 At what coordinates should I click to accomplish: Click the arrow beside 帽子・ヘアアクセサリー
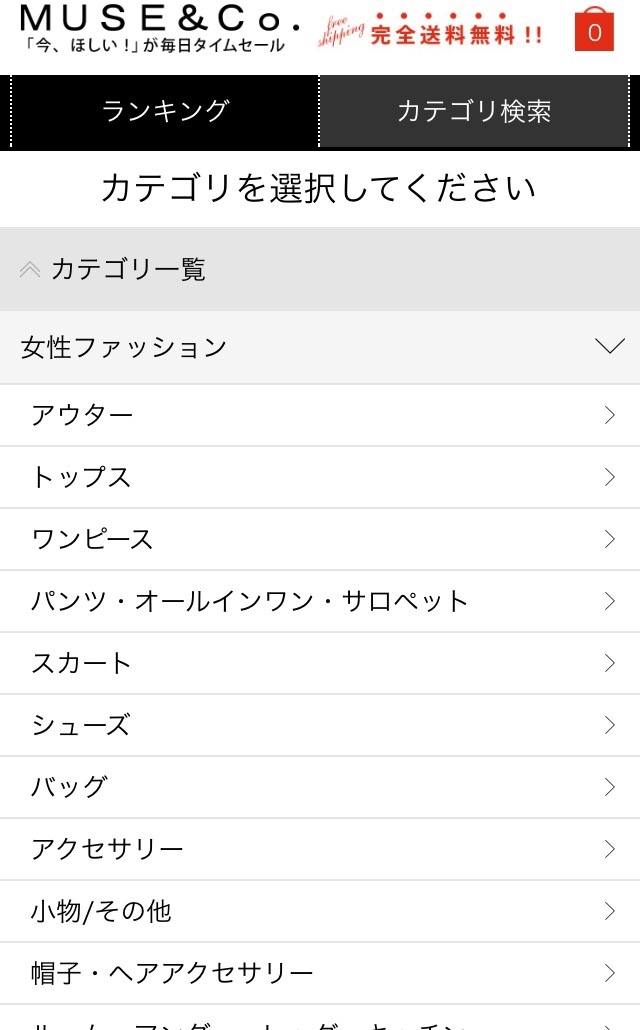pyautogui.click(x=609, y=973)
